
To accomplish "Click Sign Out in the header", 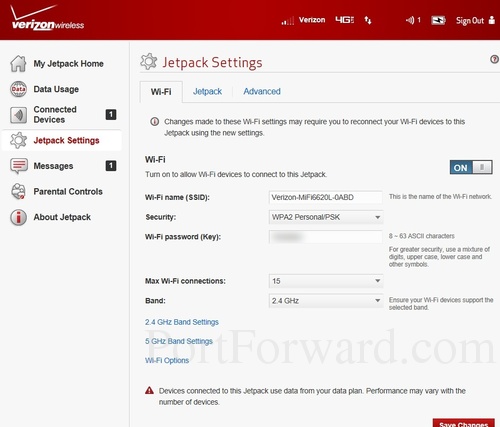I will [470, 21].
